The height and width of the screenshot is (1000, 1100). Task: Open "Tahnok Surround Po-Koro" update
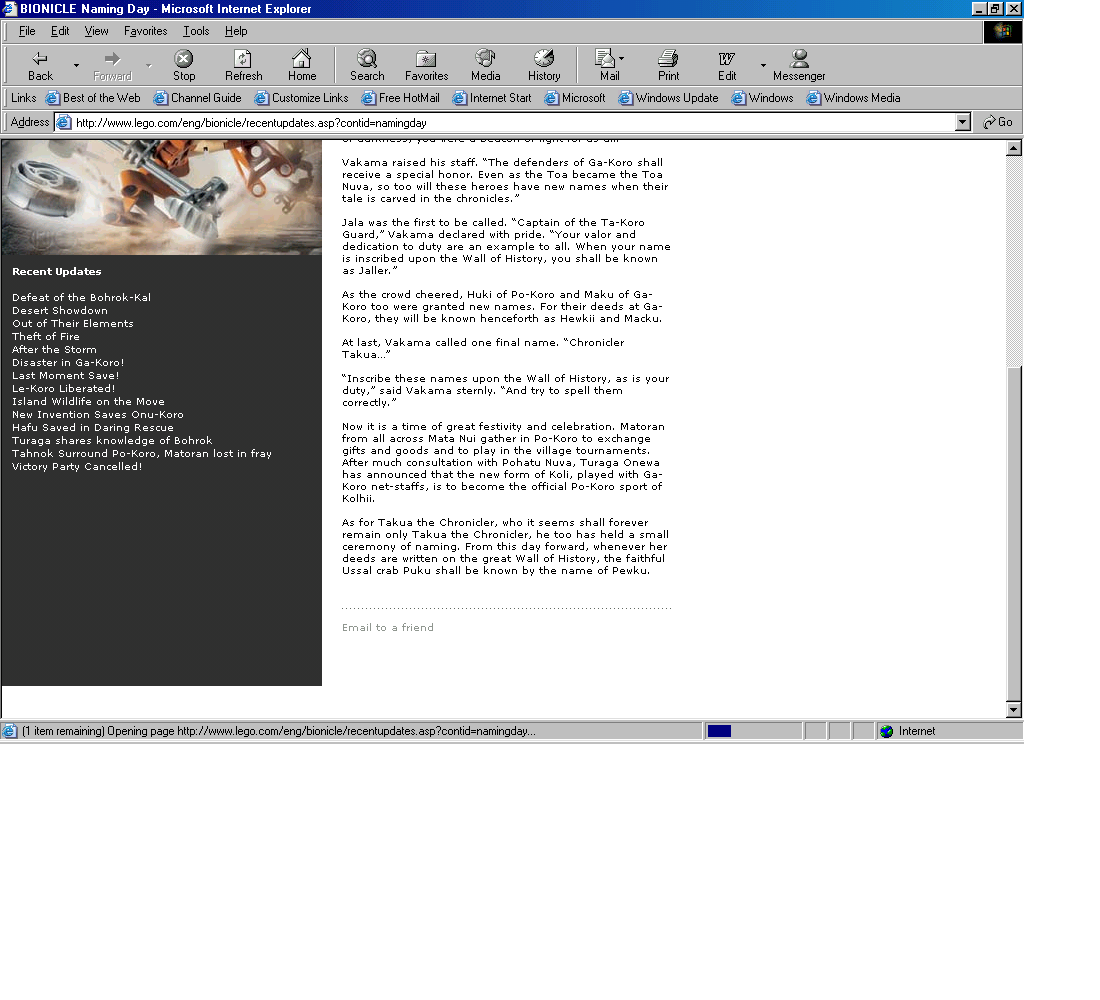[142, 453]
